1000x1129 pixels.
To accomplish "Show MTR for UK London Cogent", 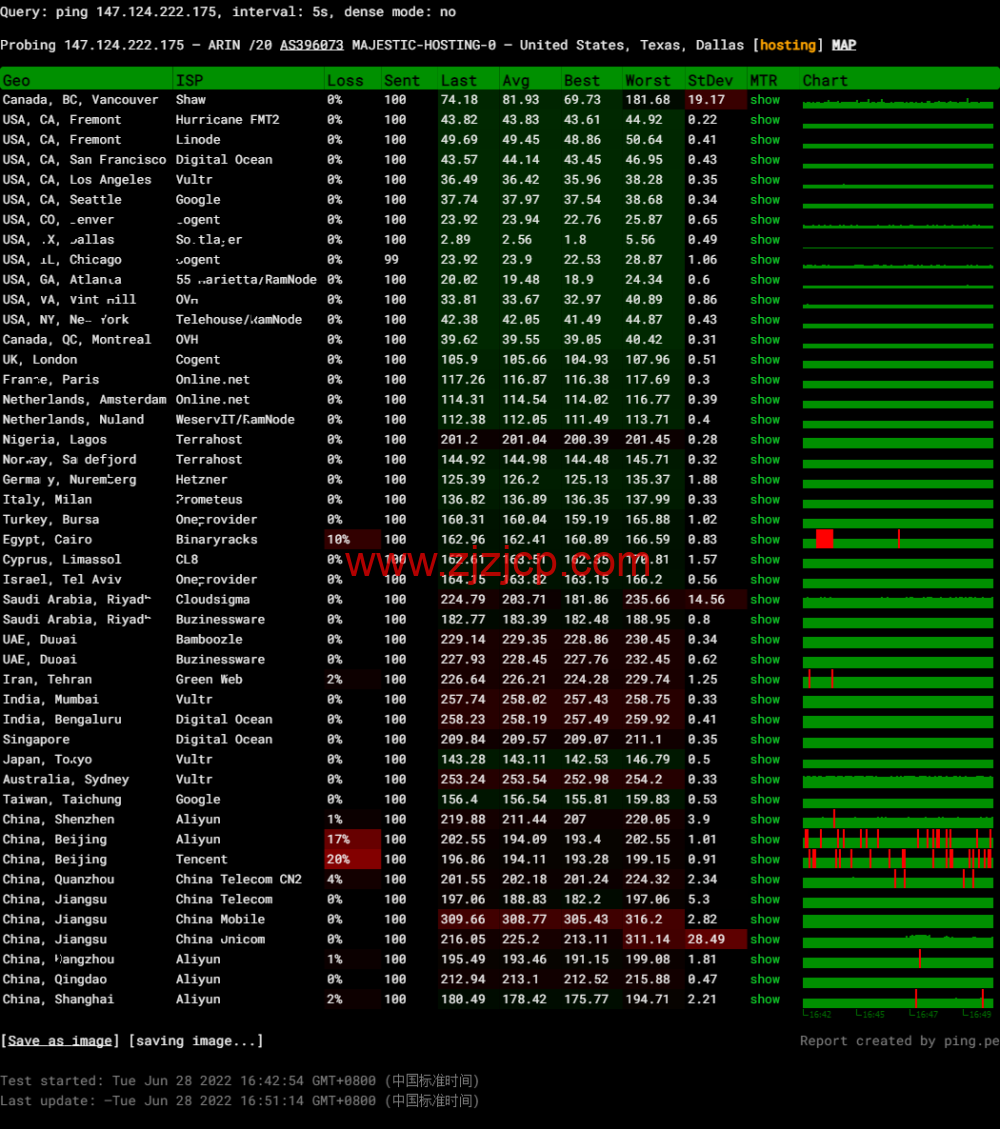I will (x=765, y=360).
